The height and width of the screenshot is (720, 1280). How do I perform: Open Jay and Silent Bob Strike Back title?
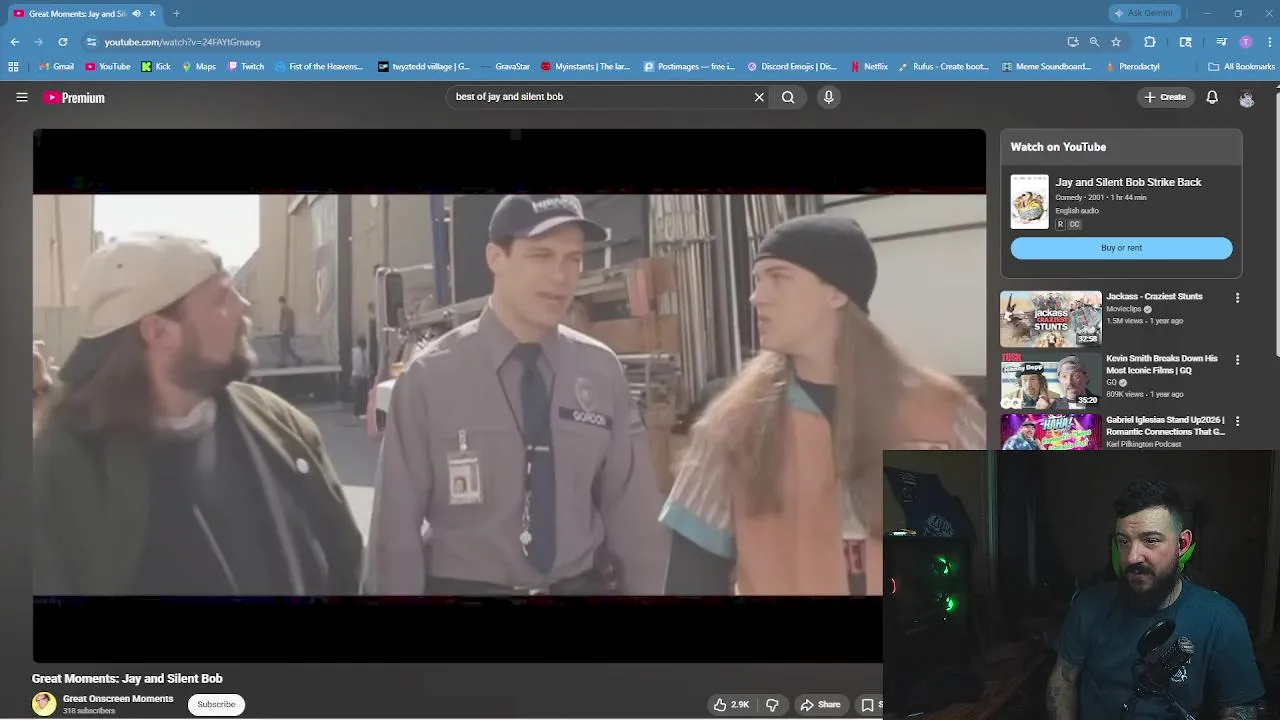tap(1128, 182)
